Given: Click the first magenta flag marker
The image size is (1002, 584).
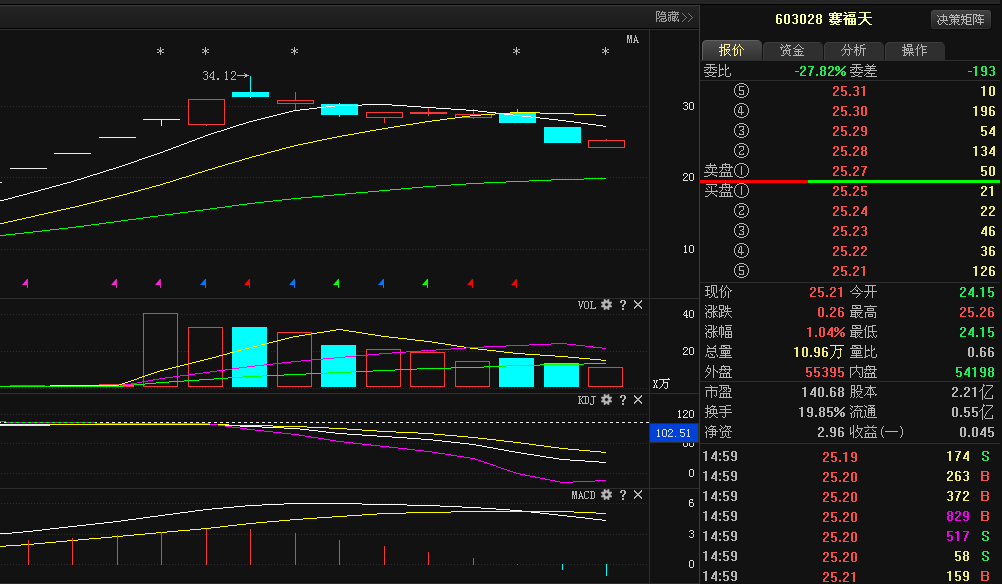Looking at the screenshot, I should coord(26,282).
